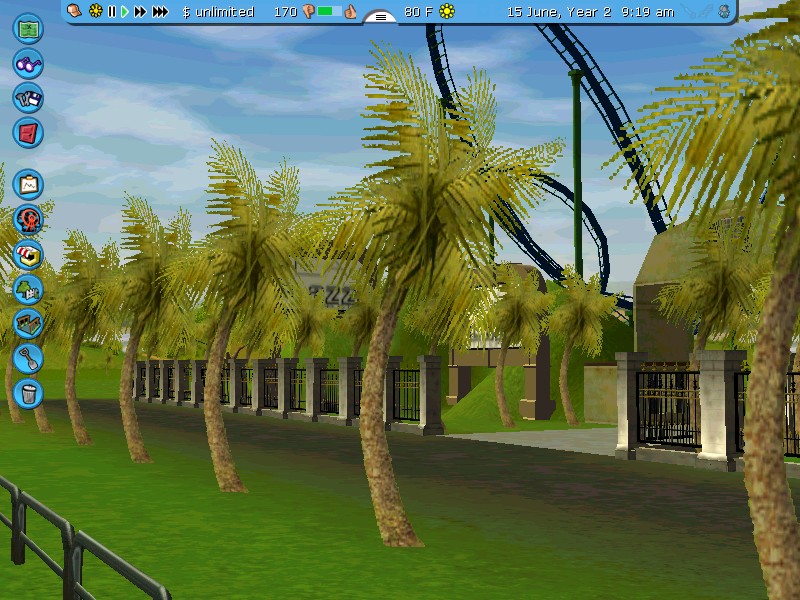Viewport: 800px width, 600px height.
Task: Open the paths and fences builder
Action: (x=28, y=324)
